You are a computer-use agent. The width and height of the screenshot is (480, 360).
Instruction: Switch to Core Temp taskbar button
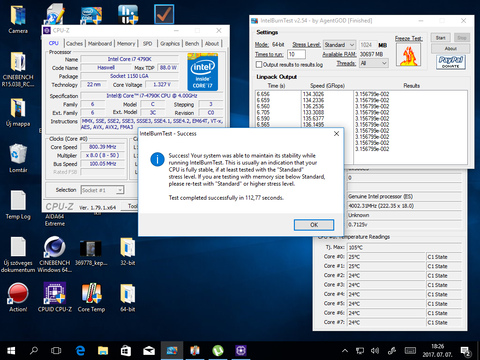pyautogui.click(x=195, y=351)
